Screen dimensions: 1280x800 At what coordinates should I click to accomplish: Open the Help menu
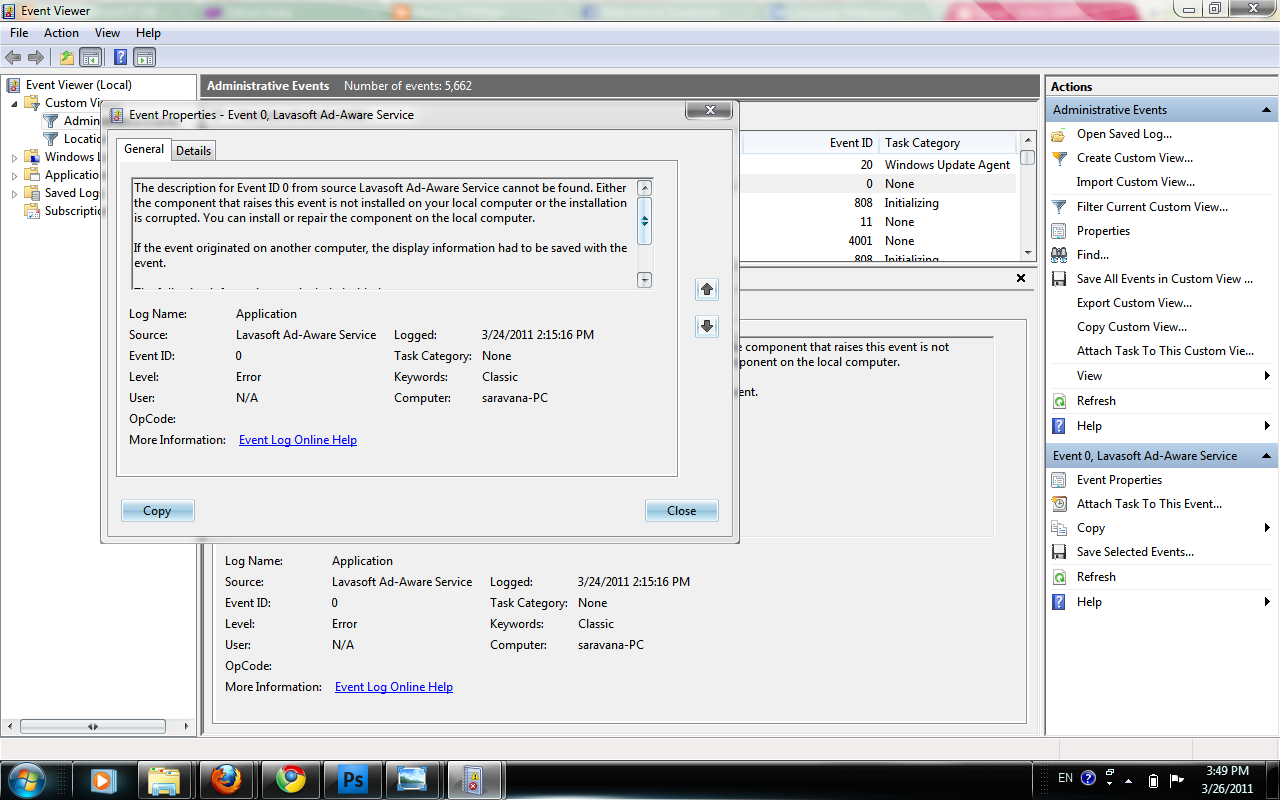[x=148, y=33]
